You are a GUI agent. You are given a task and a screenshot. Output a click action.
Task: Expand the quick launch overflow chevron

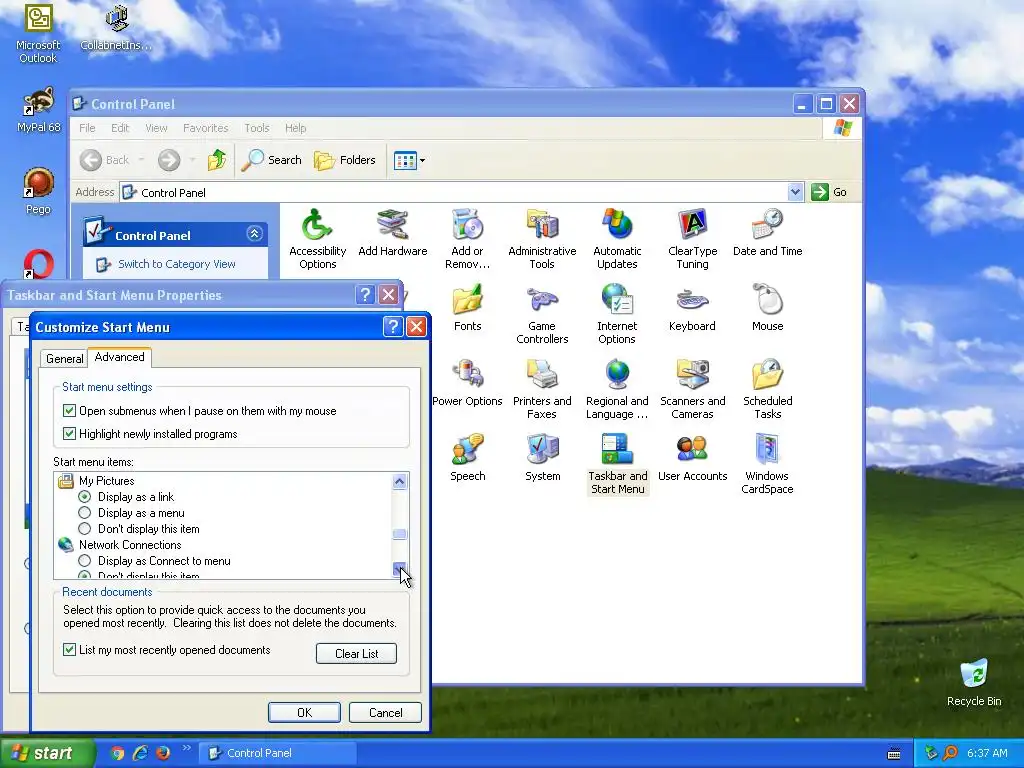(x=187, y=748)
